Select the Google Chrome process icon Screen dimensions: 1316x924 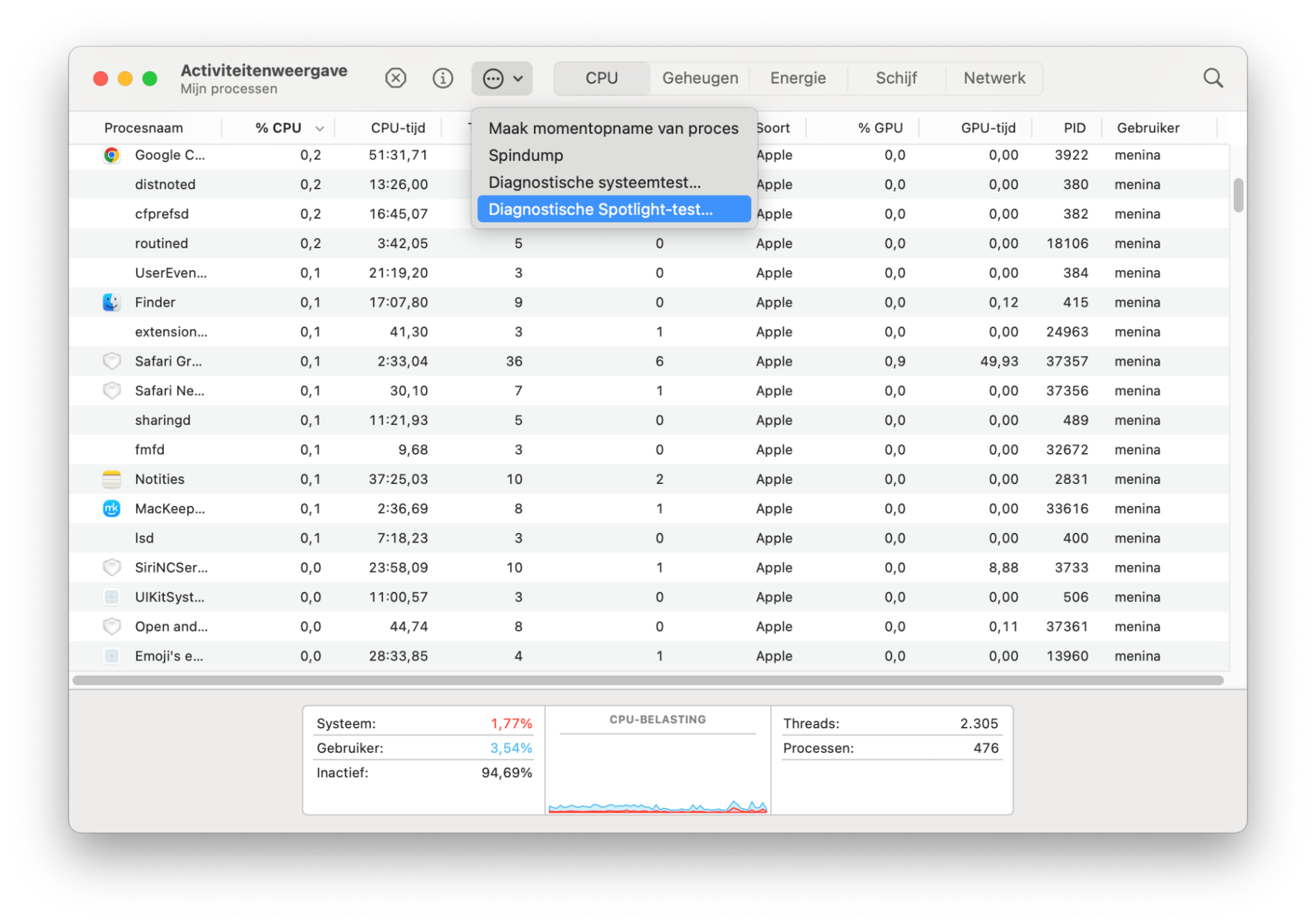pos(111,155)
